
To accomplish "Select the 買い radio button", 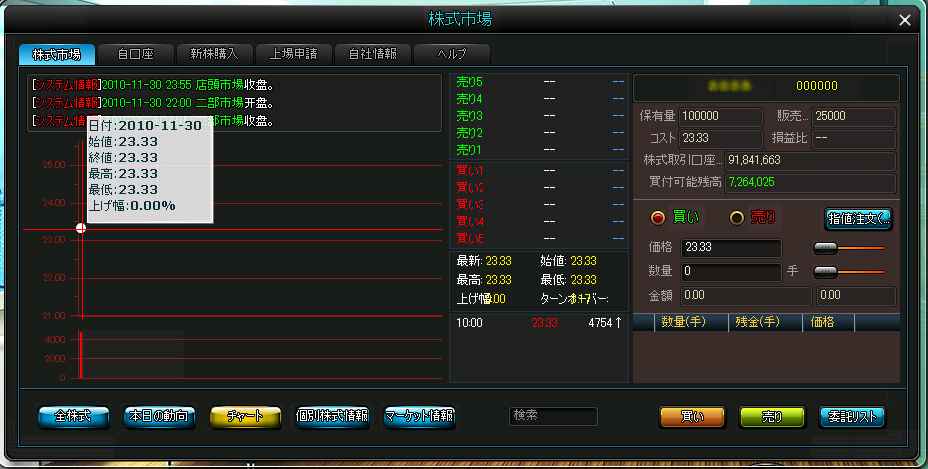I will [x=658, y=218].
